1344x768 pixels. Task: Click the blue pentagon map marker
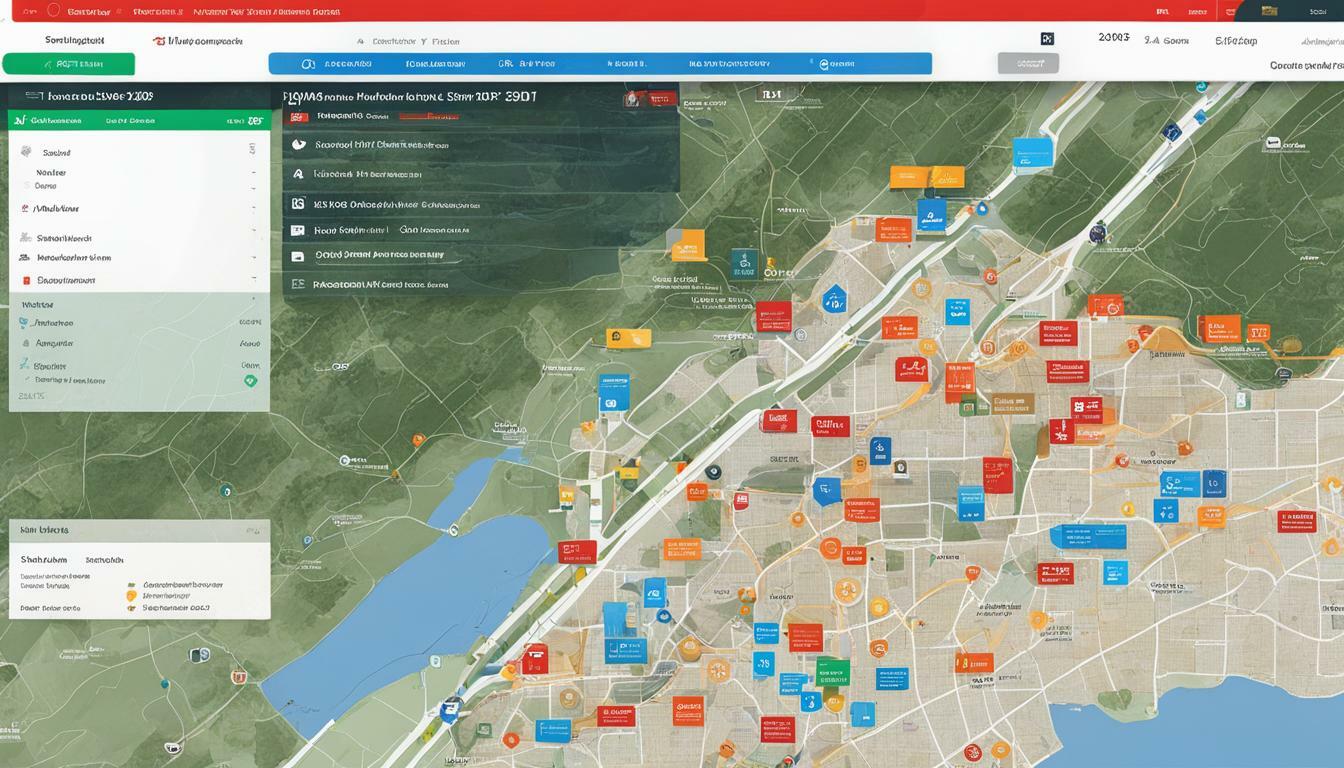point(834,298)
